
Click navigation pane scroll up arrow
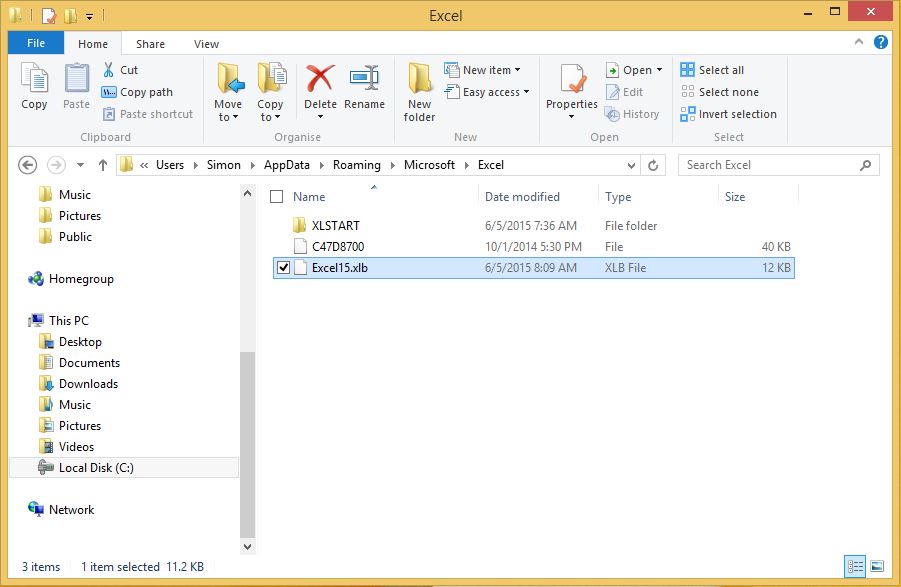(248, 194)
